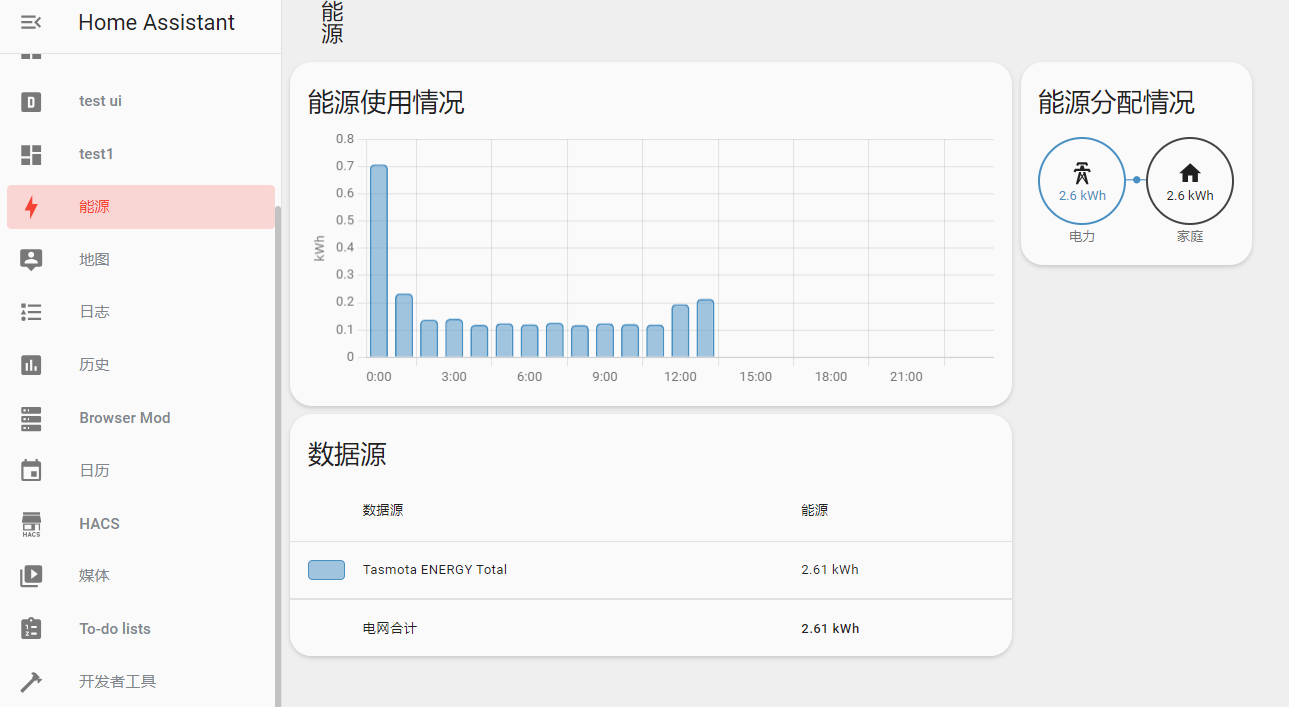Viewport: 1289px width, 707px height.
Task: Open the Browser Mod menu entry
Action: pyautogui.click(x=125, y=418)
